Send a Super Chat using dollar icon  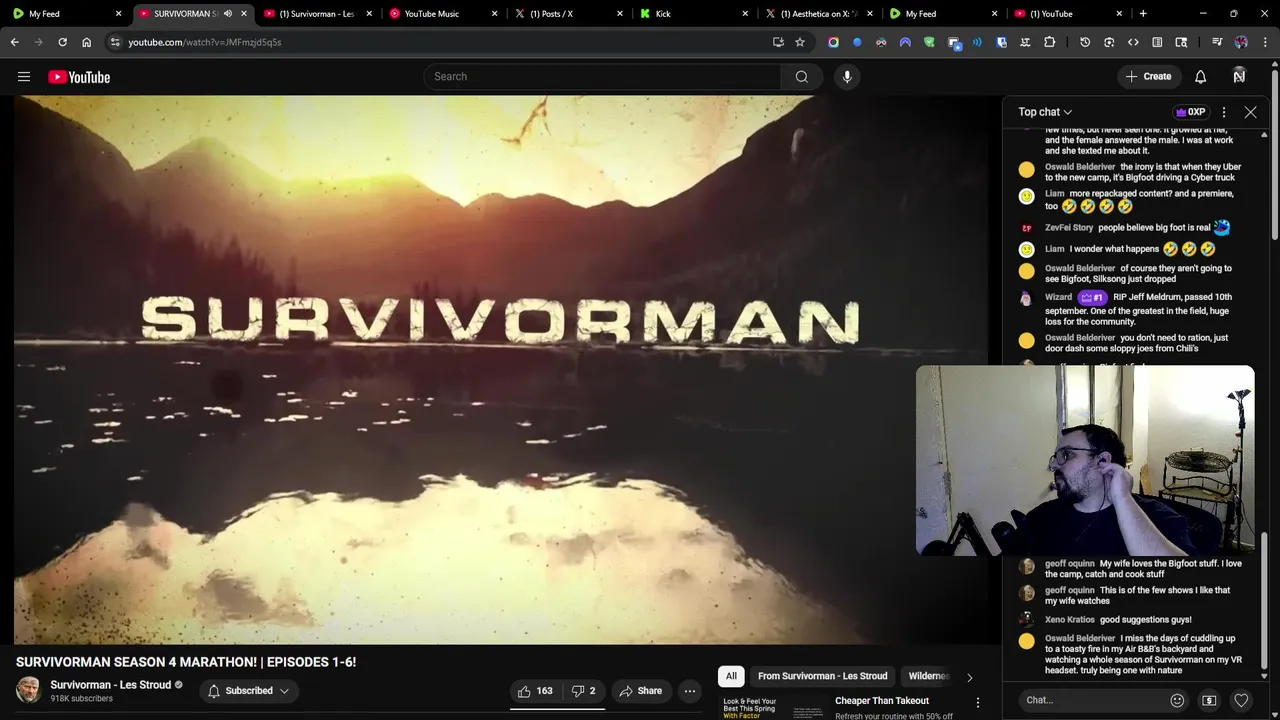[x=1209, y=700]
